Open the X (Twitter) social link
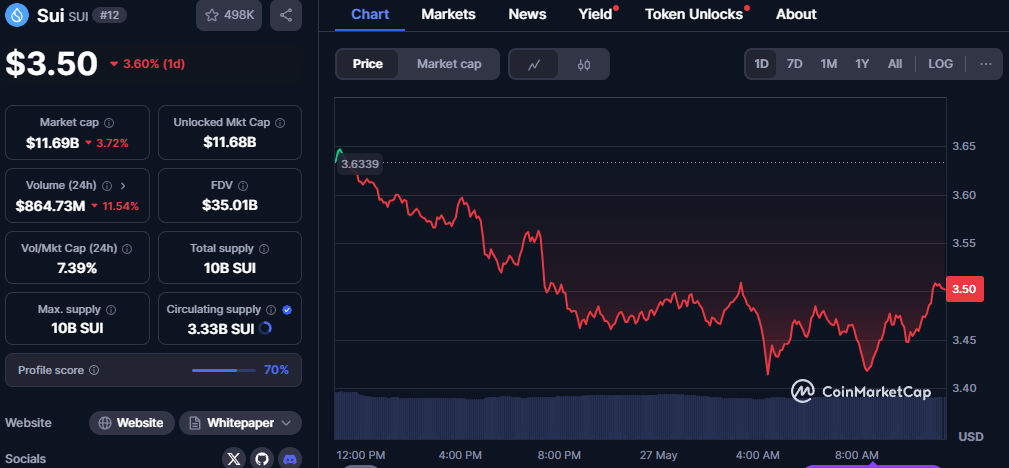Image resolution: width=1009 pixels, height=468 pixels. [x=234, y=458]
